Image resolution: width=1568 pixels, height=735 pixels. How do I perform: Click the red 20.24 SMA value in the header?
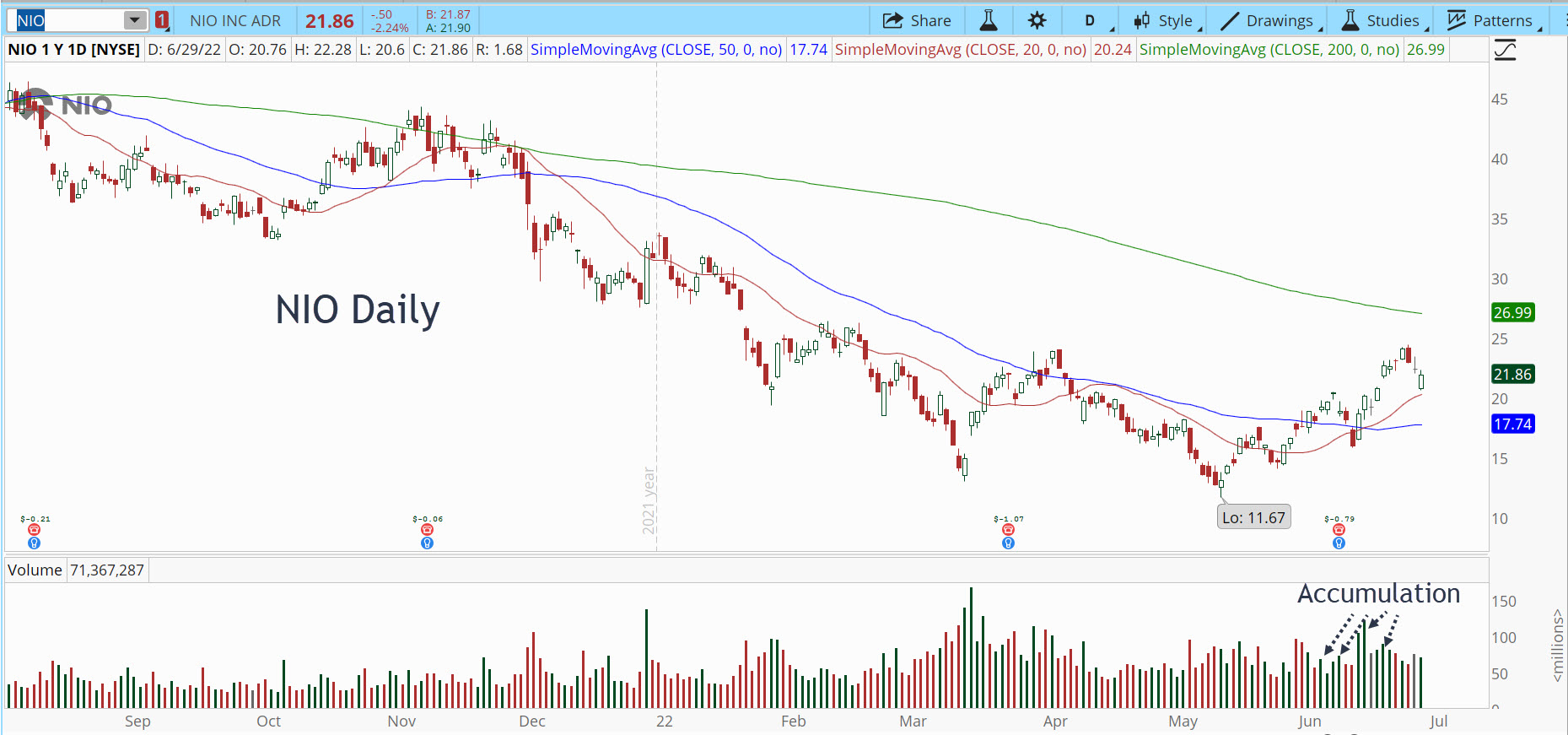tap(1113, 50)
